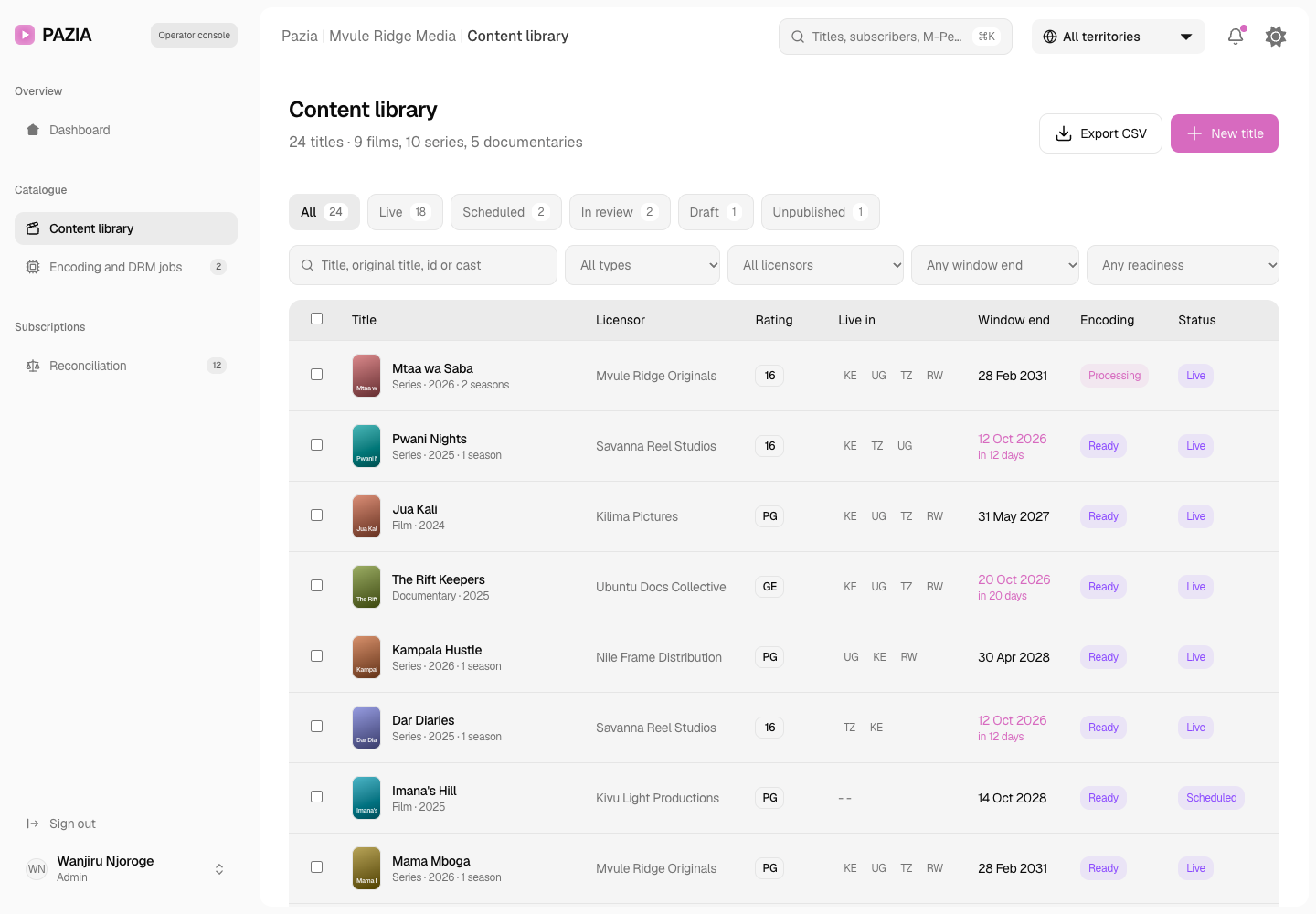Focus the title, id or cast filter field
Image resolution: width=1316 pixels, height=914 pixels.
click(423, 265)
